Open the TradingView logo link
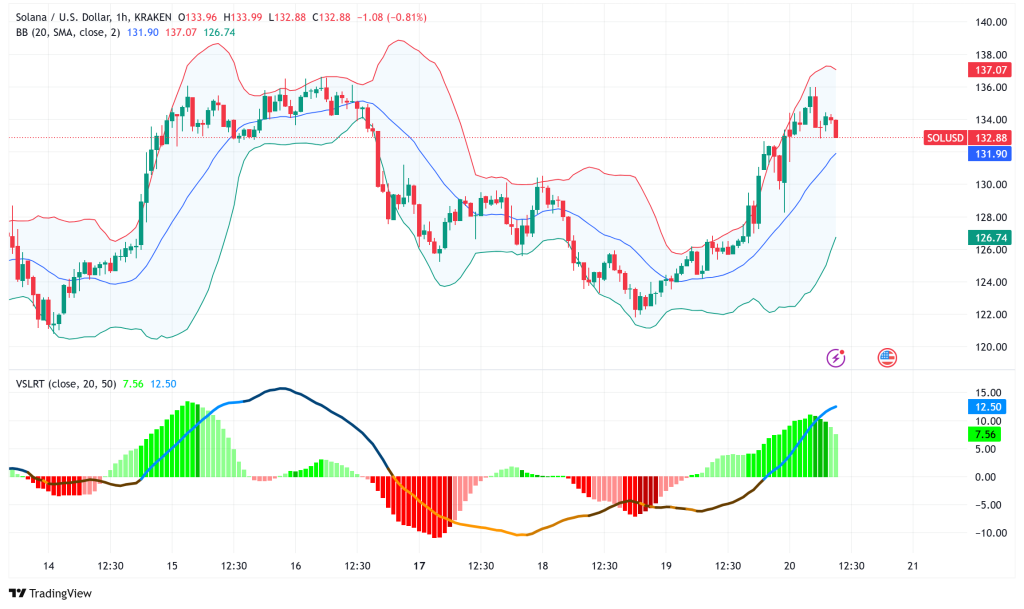 [50, 593]
